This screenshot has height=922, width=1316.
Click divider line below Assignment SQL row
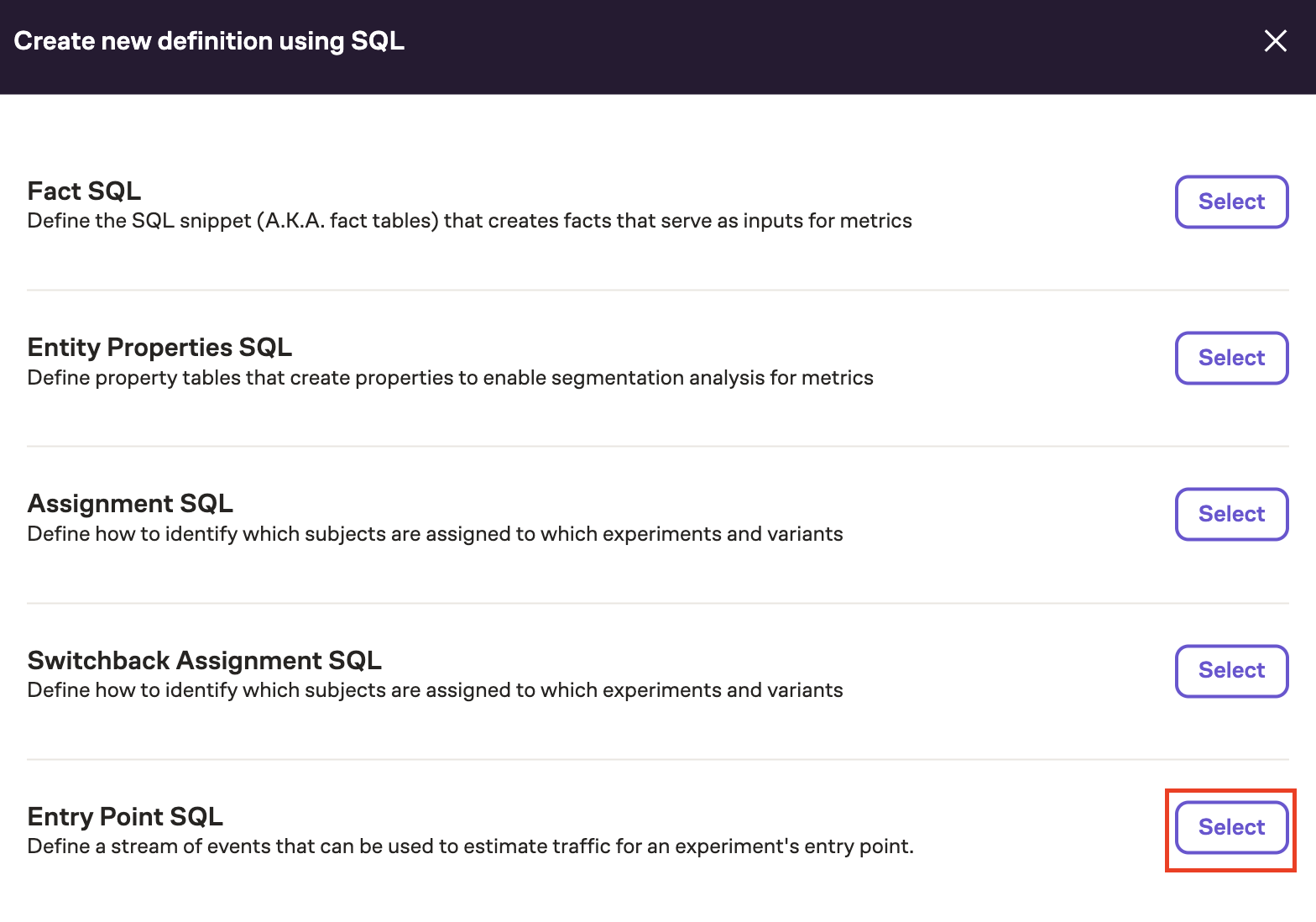657,603
